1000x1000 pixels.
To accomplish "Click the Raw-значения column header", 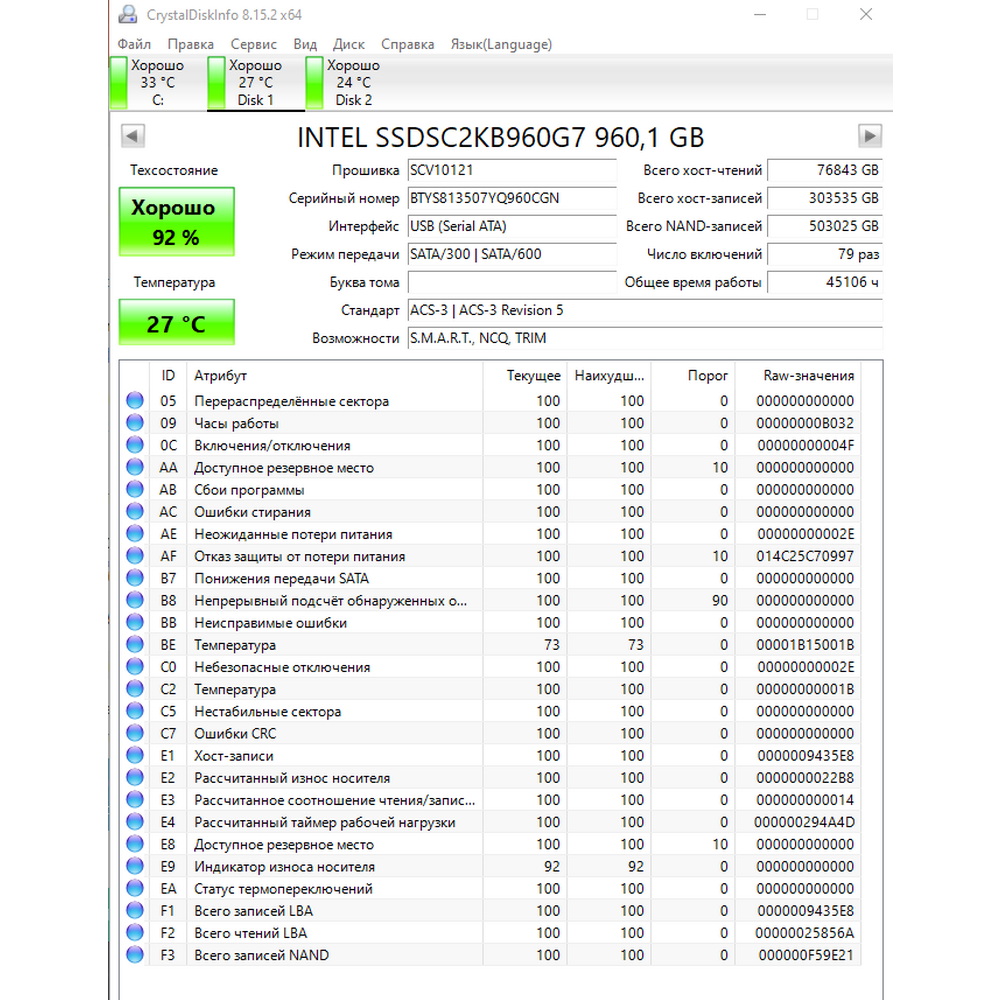I will 808,376.
